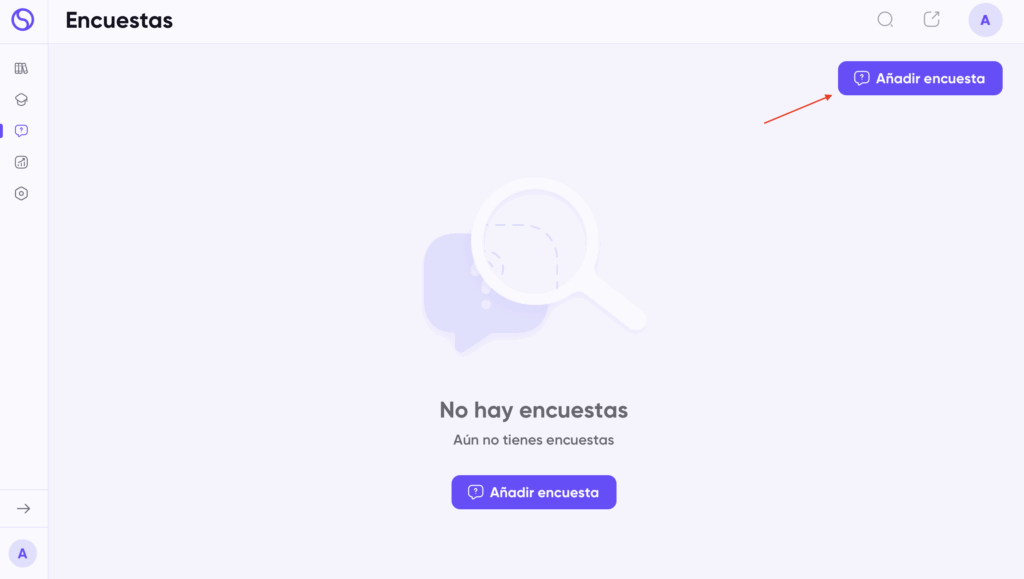Click the Aún no tienes encuestas text
The height and width of the screenshot is (579, 1024).
point(534,440)
